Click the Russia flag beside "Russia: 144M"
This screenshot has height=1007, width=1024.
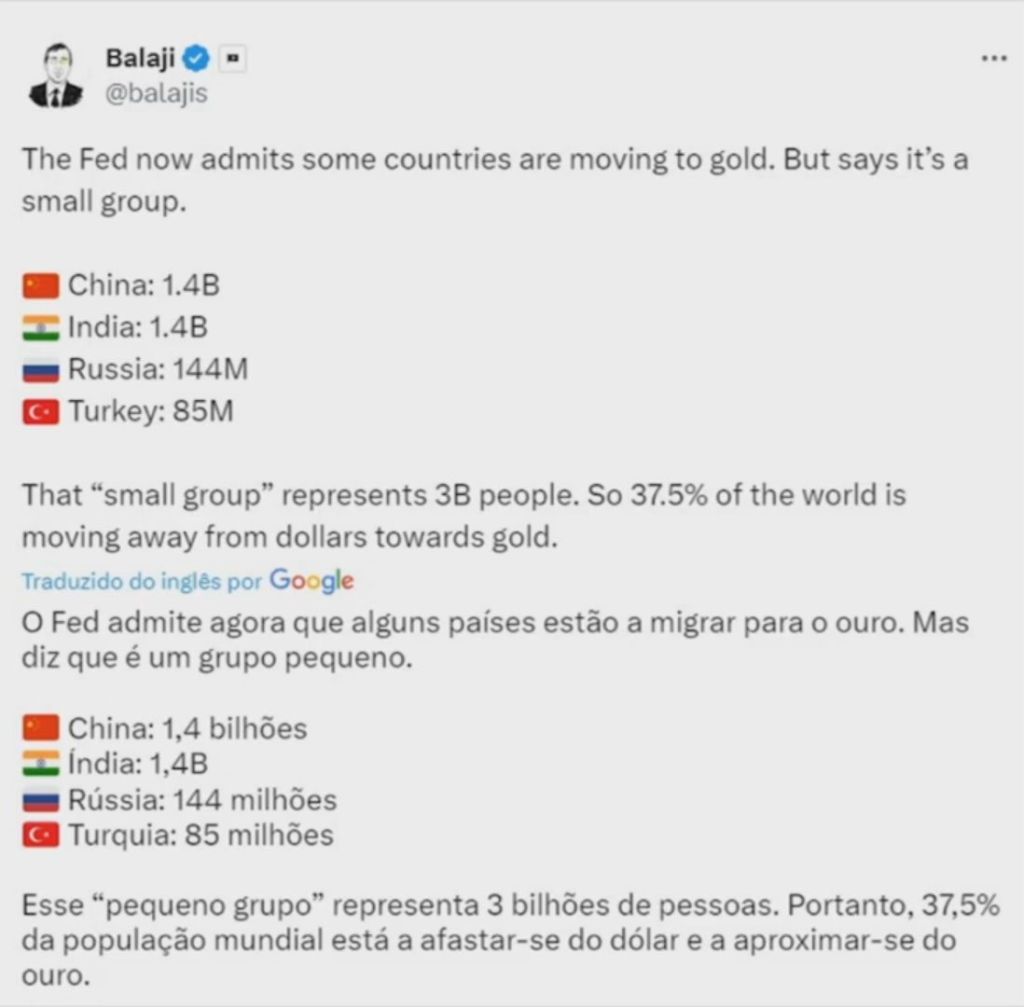click(41, 370)
